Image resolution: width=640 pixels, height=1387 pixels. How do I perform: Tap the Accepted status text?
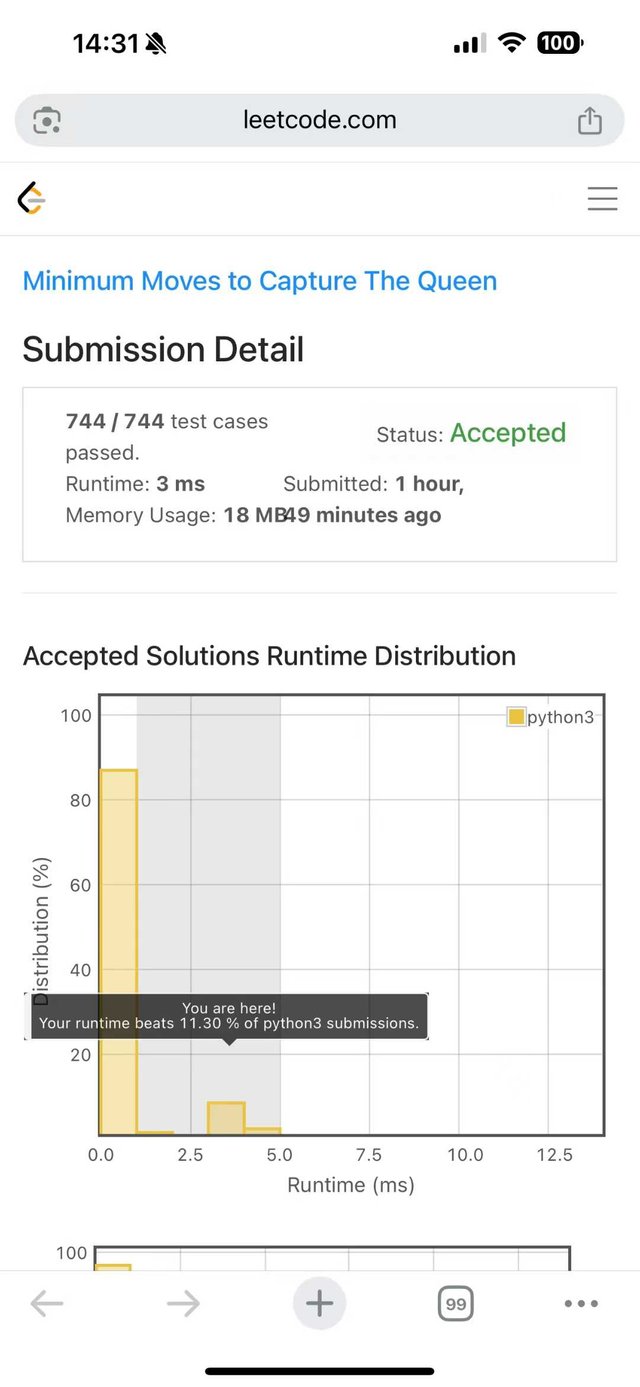(508, 433)
